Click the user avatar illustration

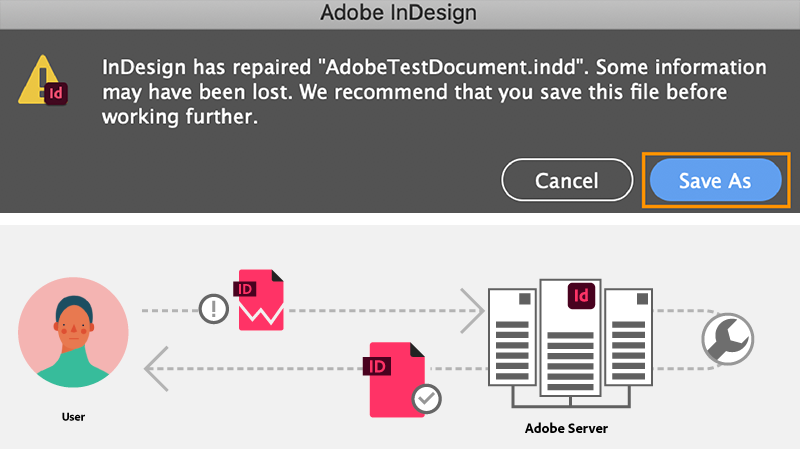[73, 332]
